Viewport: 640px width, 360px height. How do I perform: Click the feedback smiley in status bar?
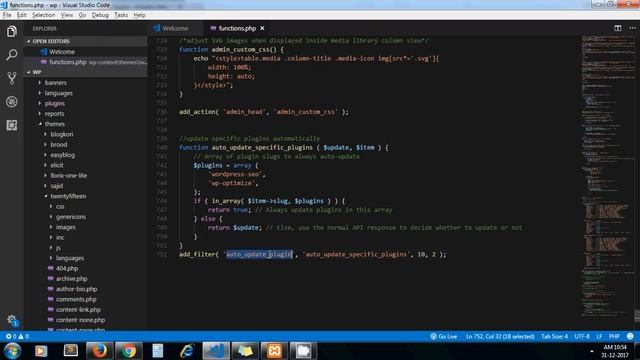(630, 336)
